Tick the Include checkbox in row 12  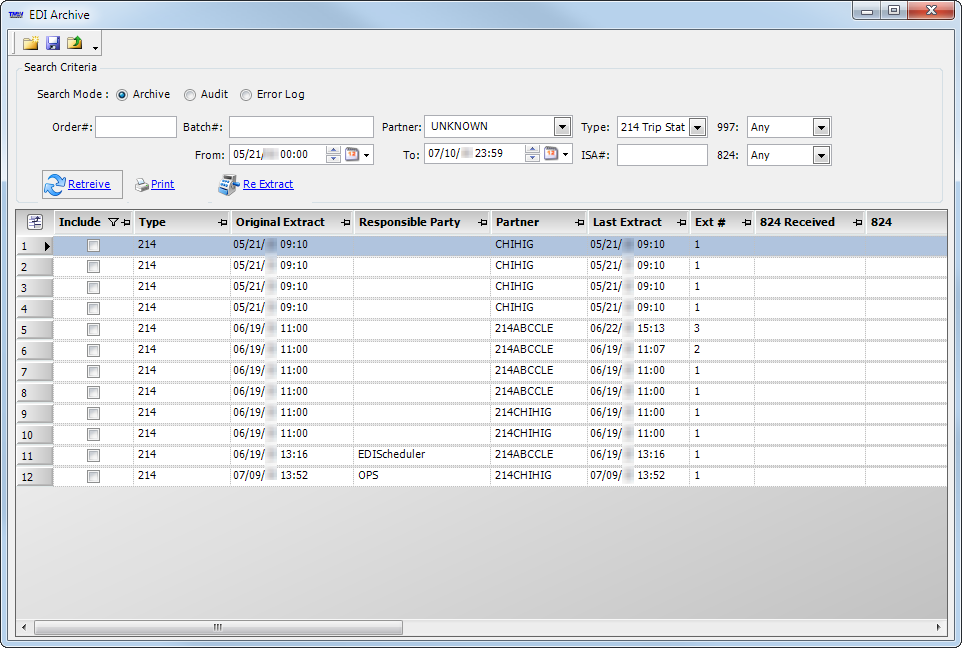93,476
